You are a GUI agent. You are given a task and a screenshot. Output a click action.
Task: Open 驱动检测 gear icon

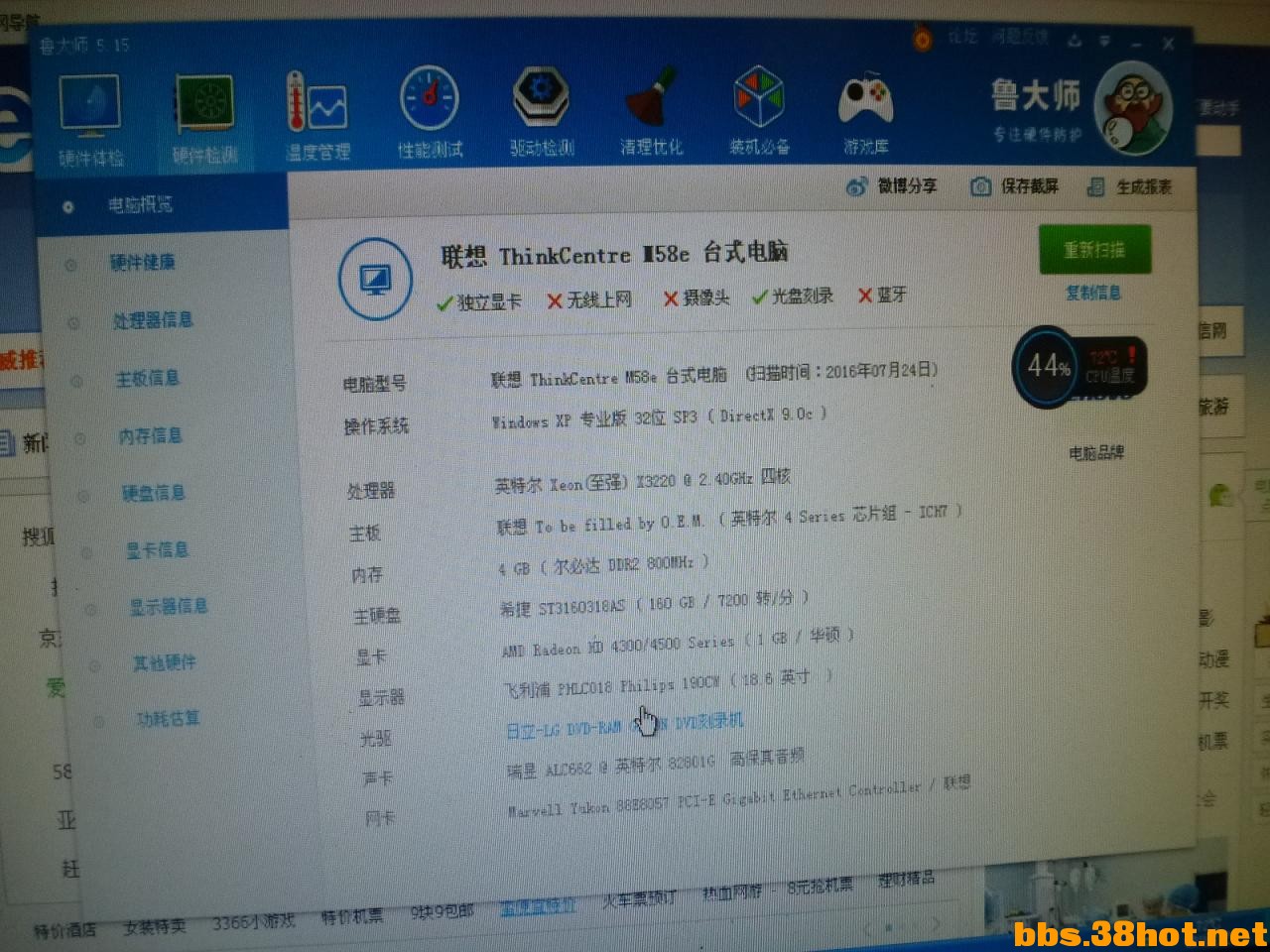(542, 112)
